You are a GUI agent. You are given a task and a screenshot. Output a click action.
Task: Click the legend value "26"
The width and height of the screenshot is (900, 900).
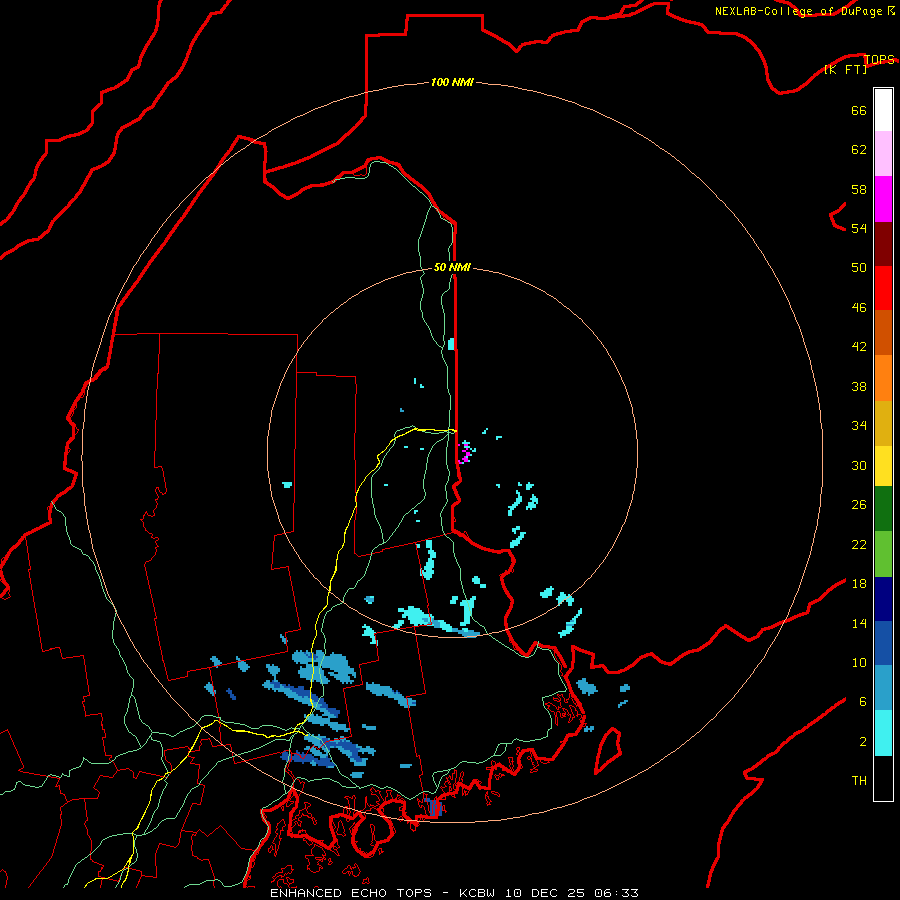859,505
